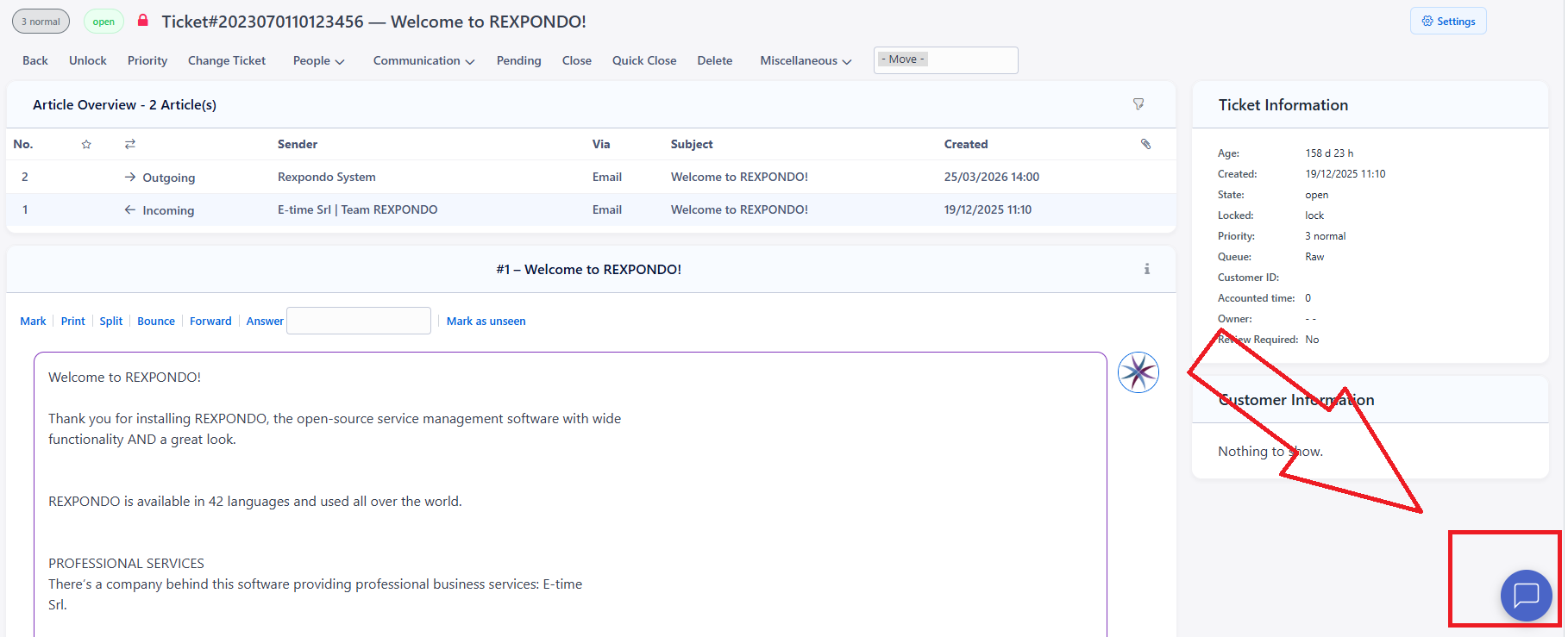Screen dimensions: 1568x637
Task: Click the 19/12/2025 11:10 date in article table
Action: tap(988, 209)
